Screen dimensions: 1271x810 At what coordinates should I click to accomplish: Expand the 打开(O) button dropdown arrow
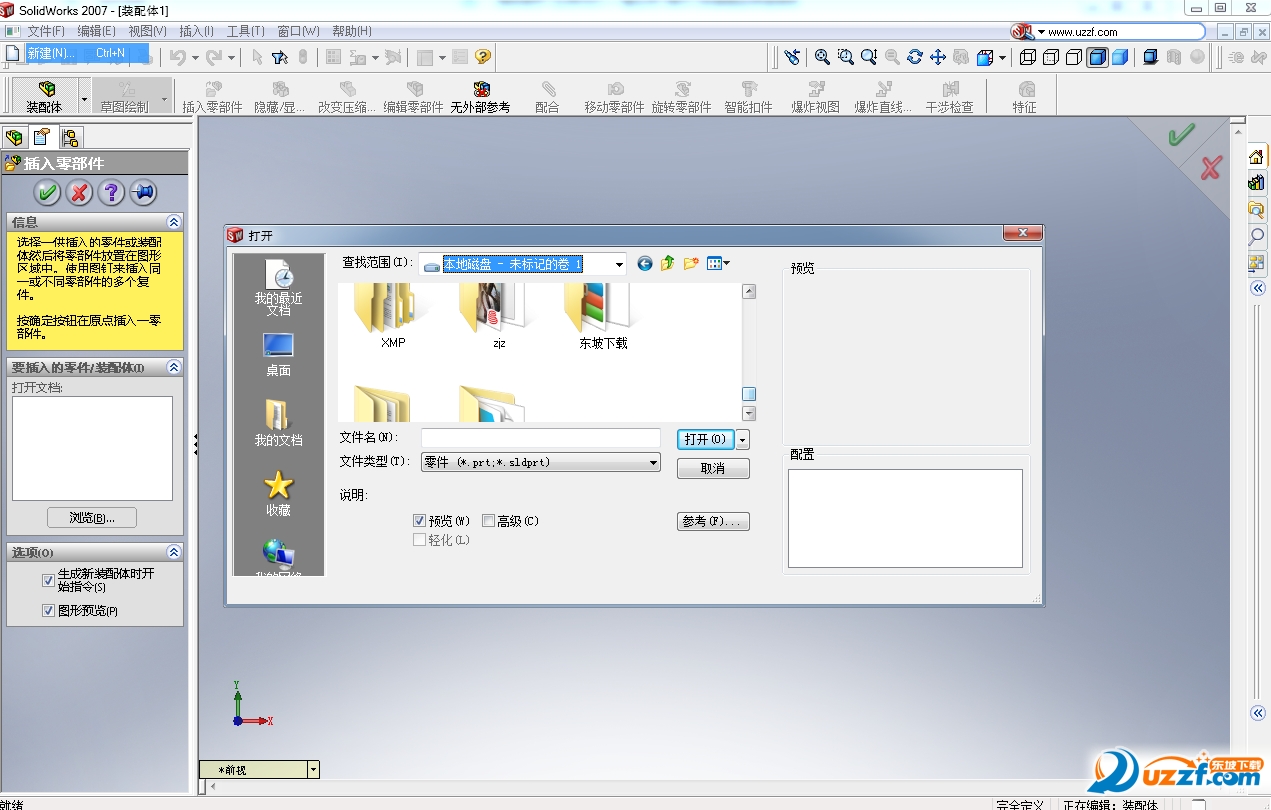tap(740, 439)
